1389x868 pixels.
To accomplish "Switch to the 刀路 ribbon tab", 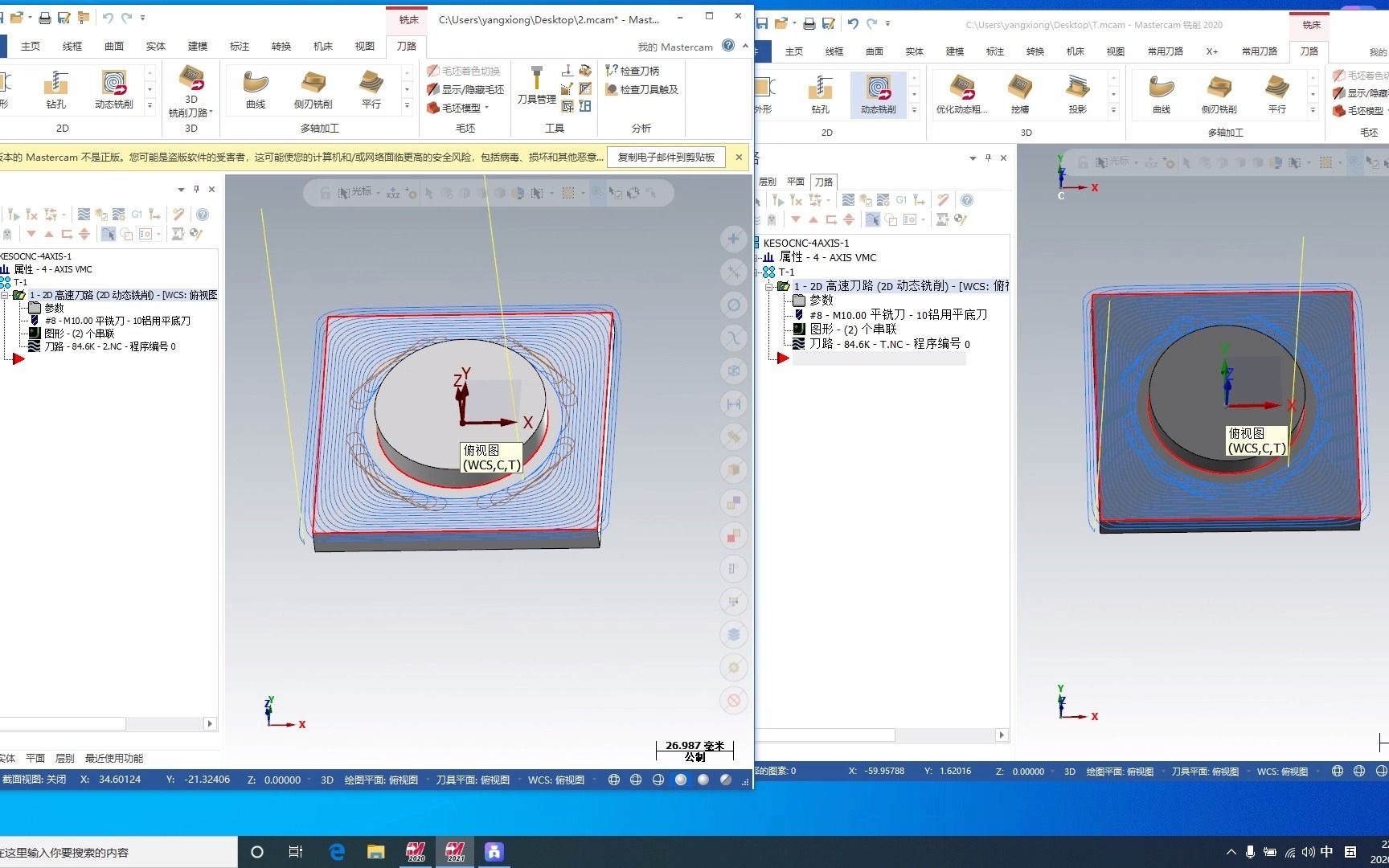I will (406, 47).
